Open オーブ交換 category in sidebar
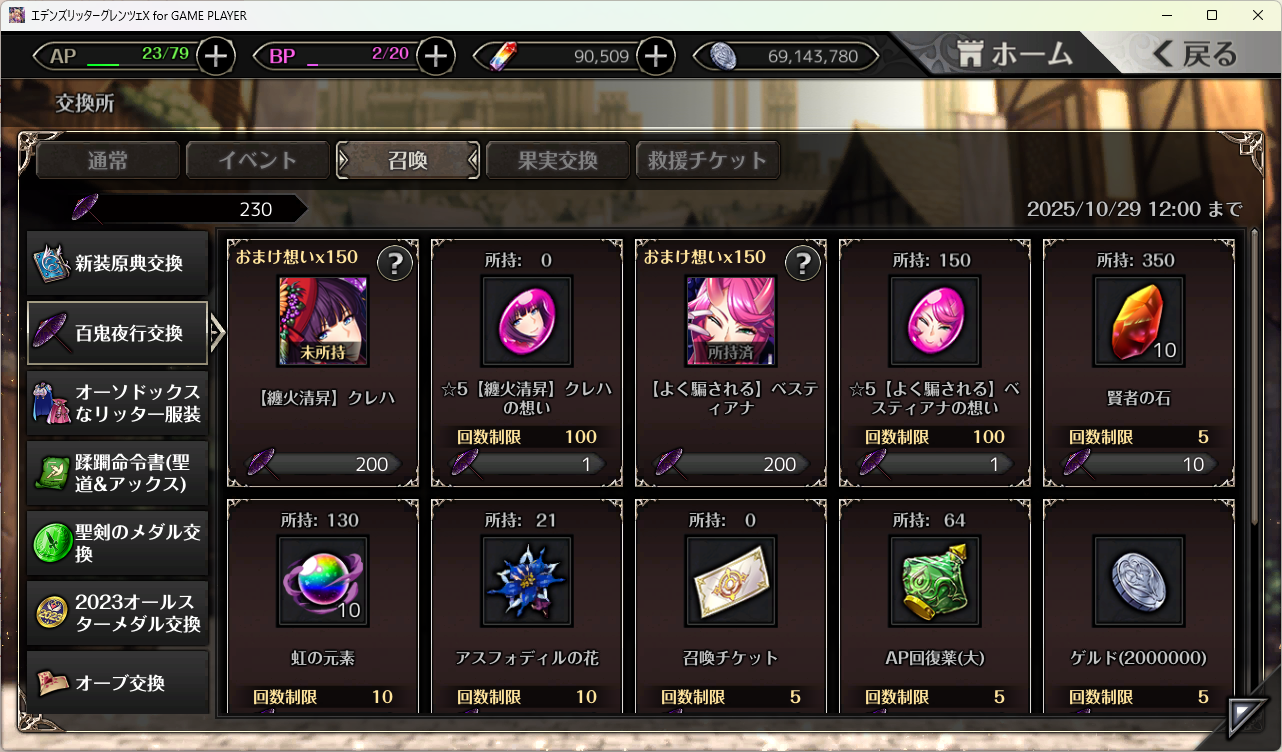 [118, 683]
